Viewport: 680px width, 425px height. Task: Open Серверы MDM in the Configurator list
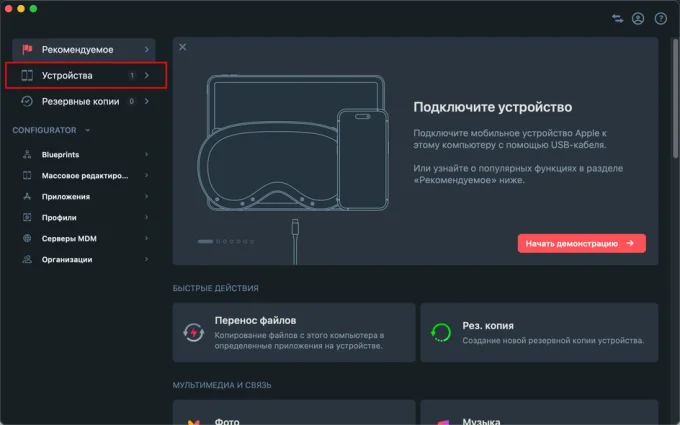coord(84,238)
